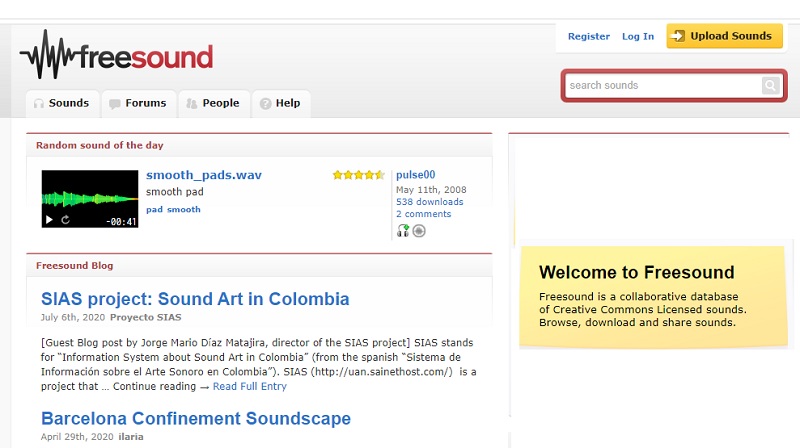
Task: Click the July 6th, 2020 date
Action: (x=72, y=317)
